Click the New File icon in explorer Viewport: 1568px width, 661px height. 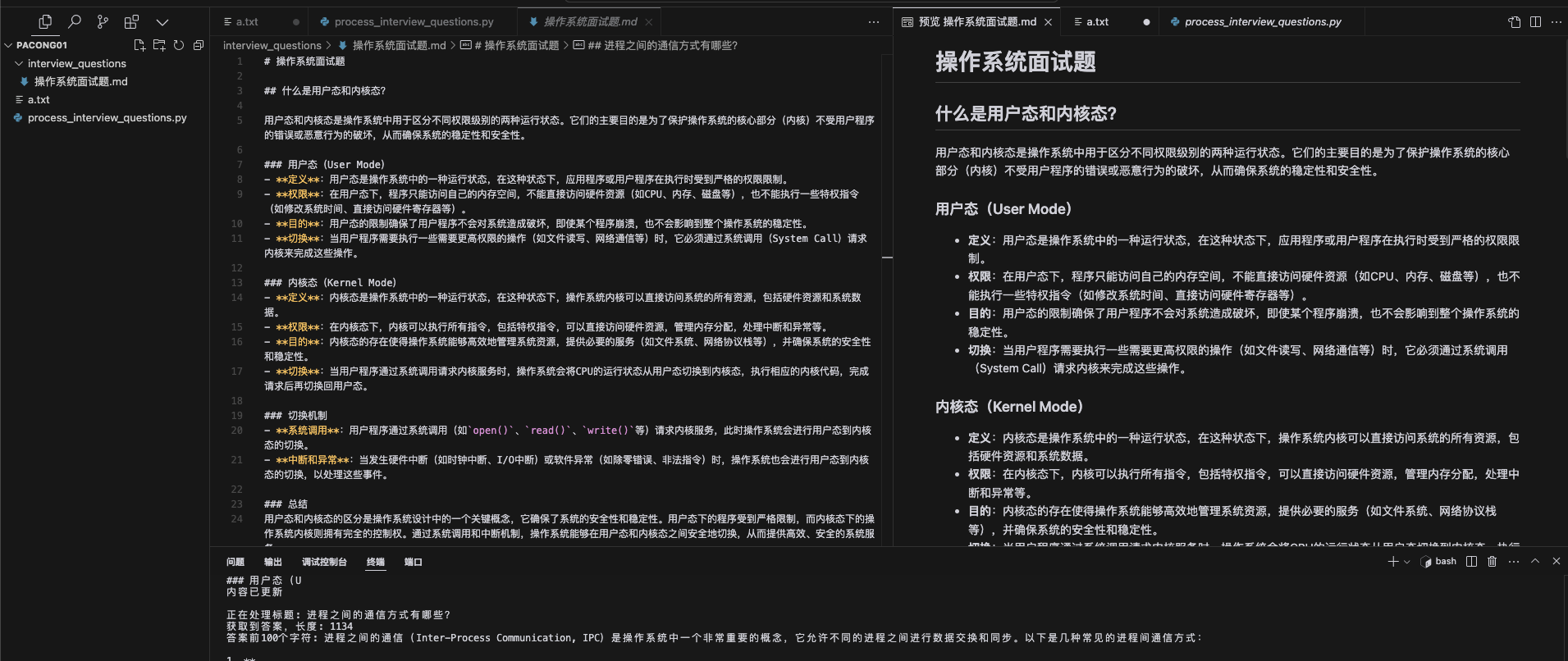click(x=139, y=45)
